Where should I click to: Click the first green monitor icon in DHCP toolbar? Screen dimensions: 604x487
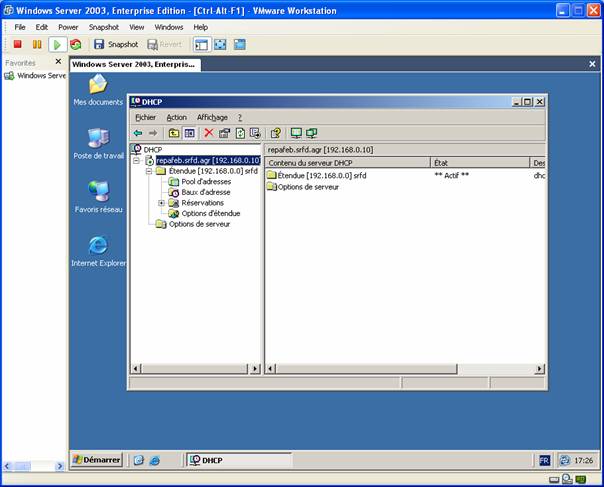[296, 133]
